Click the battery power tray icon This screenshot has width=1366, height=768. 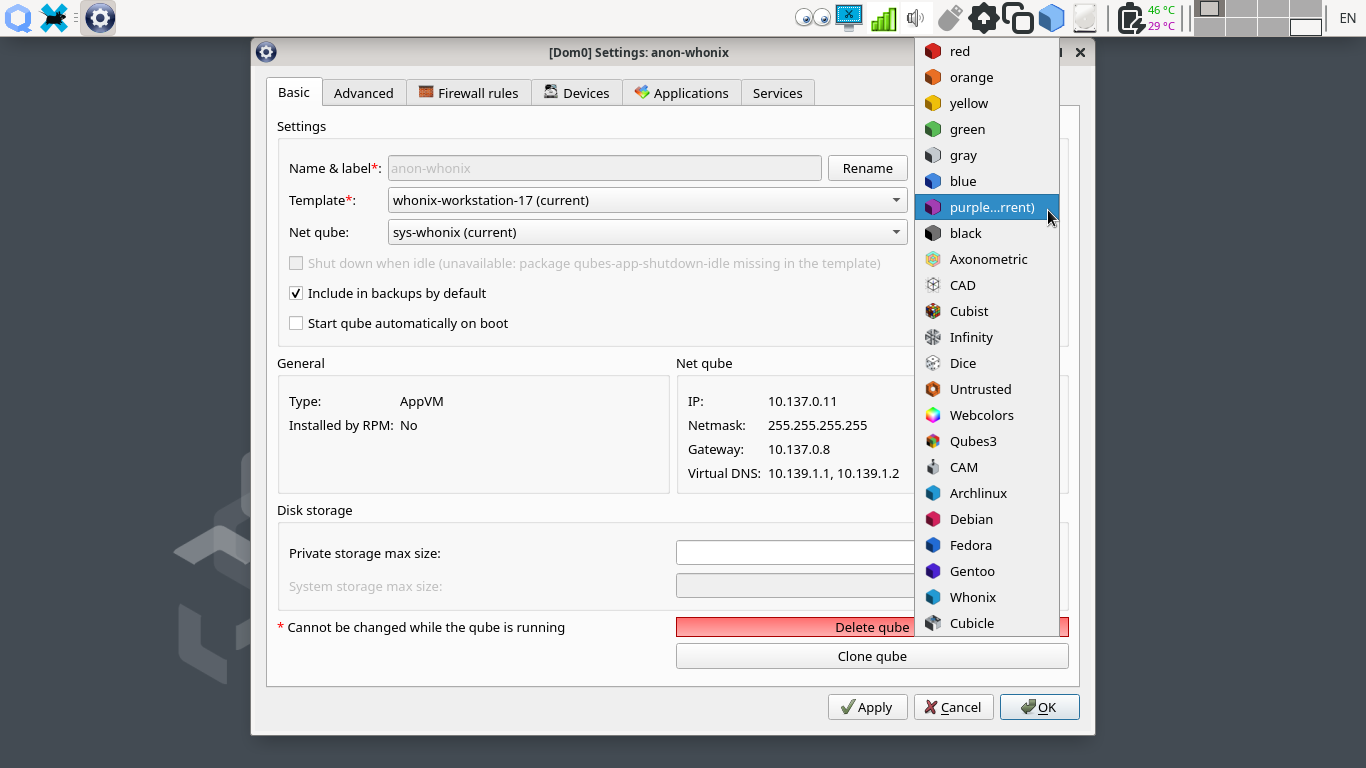point(1130,18)
